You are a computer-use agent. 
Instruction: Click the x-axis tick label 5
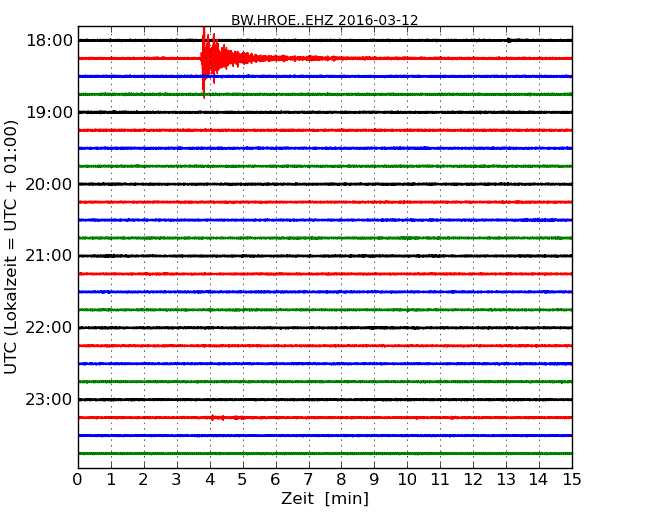coord(243,480)
